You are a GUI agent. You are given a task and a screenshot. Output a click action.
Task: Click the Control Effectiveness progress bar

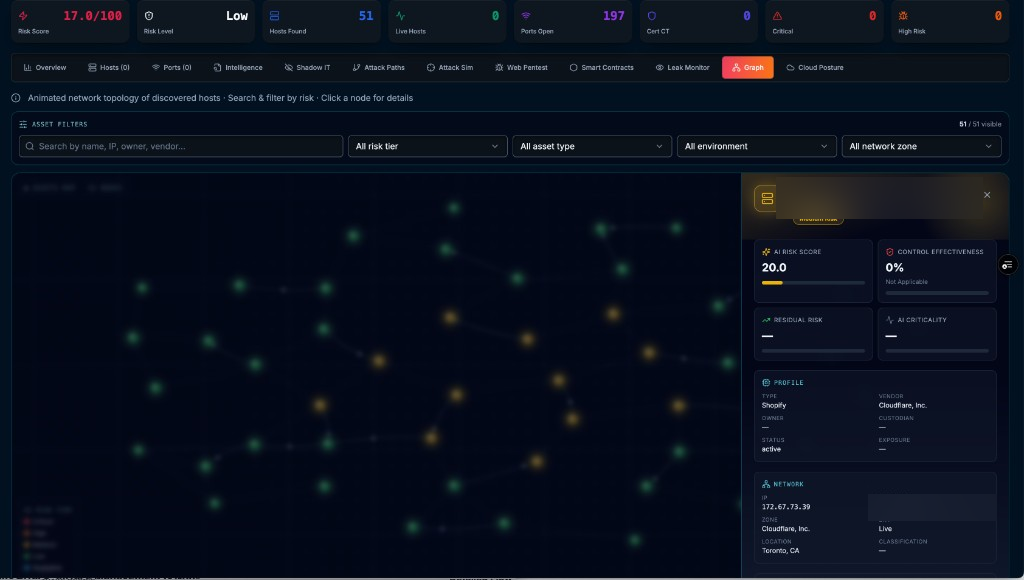click(937, 293)
